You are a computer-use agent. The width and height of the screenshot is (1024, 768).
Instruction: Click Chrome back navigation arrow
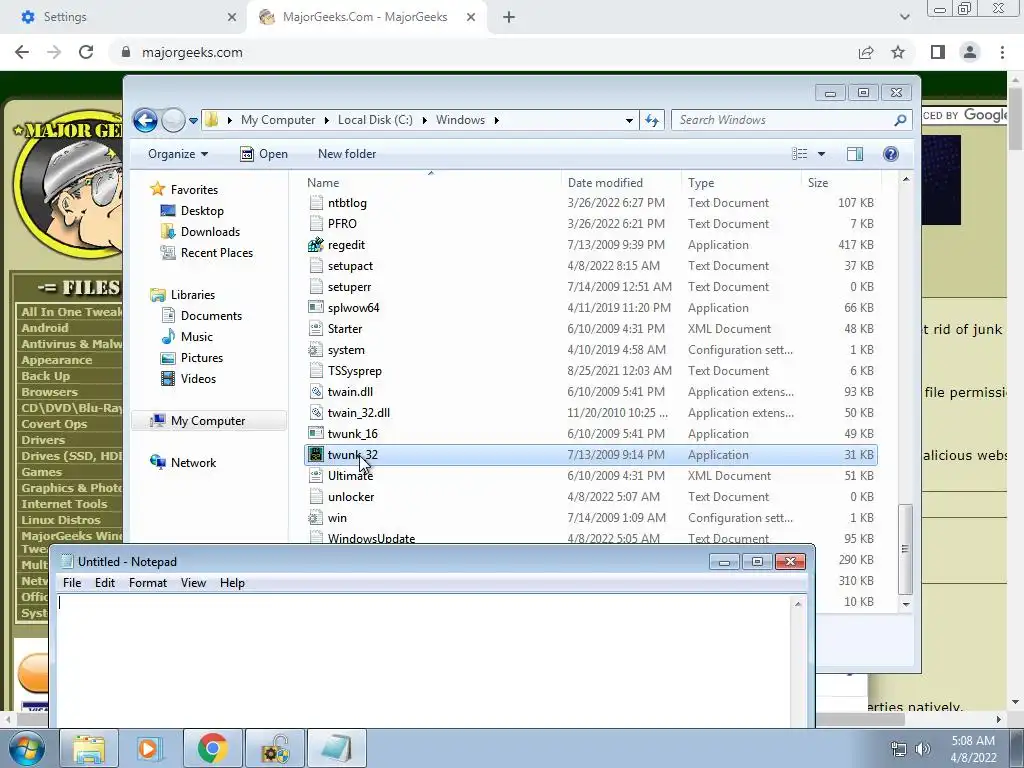tap(22, 52)
